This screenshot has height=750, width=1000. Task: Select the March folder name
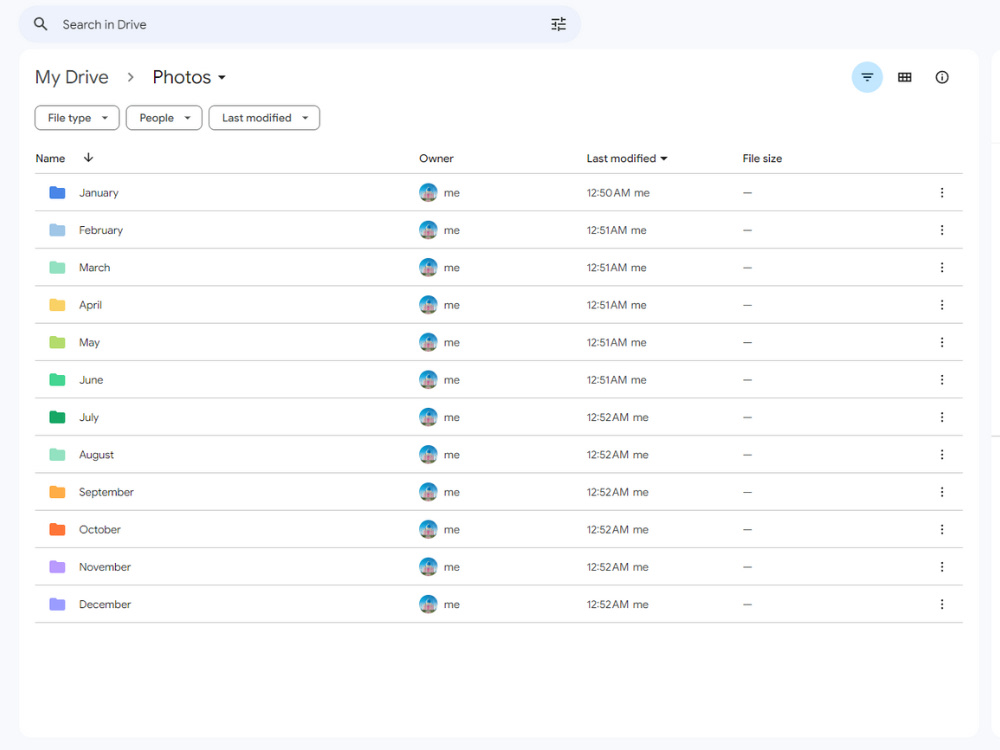(x=94, y=267)
